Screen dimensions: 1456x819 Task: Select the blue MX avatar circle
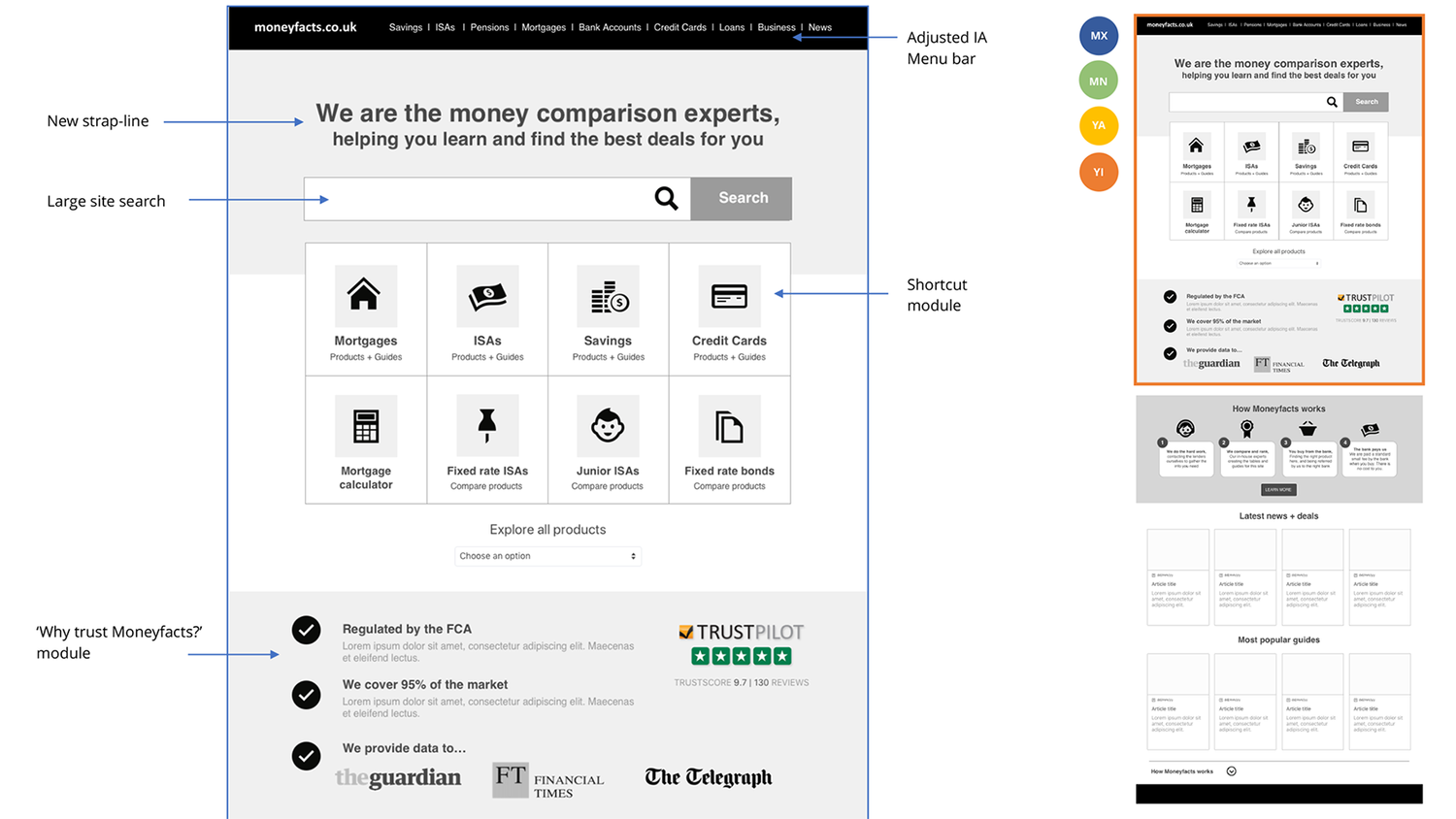(x=1099, y=36)
